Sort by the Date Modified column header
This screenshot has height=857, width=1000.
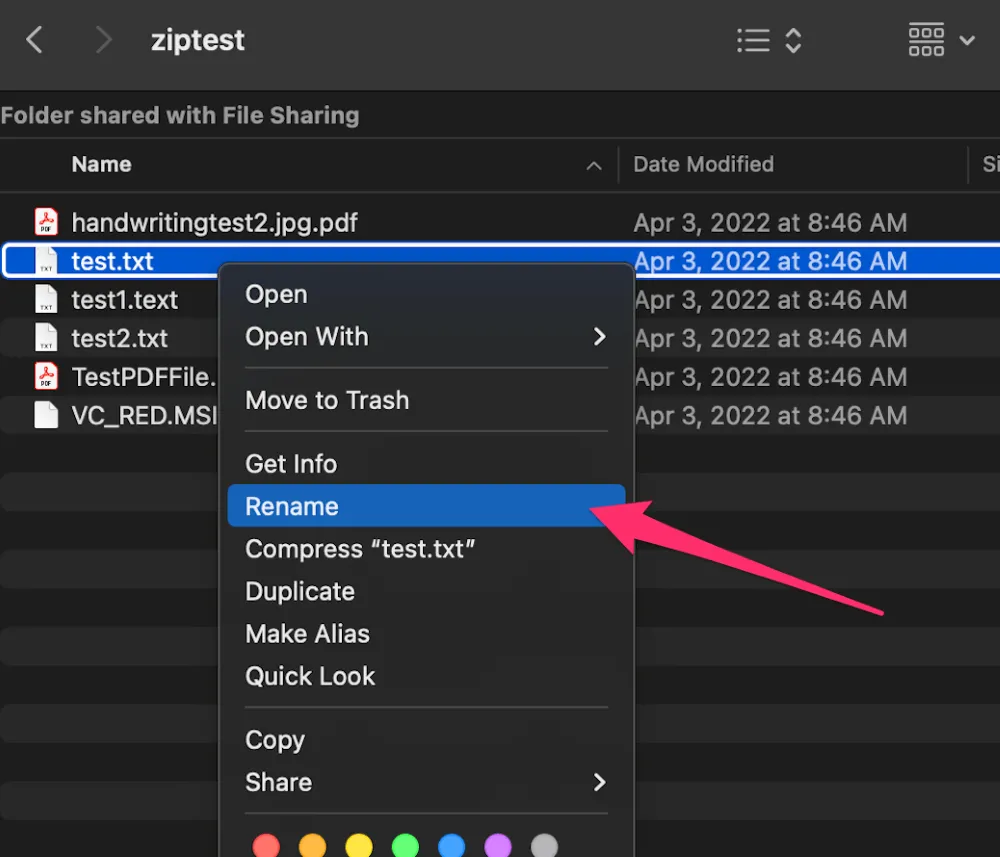coord(703,165)
